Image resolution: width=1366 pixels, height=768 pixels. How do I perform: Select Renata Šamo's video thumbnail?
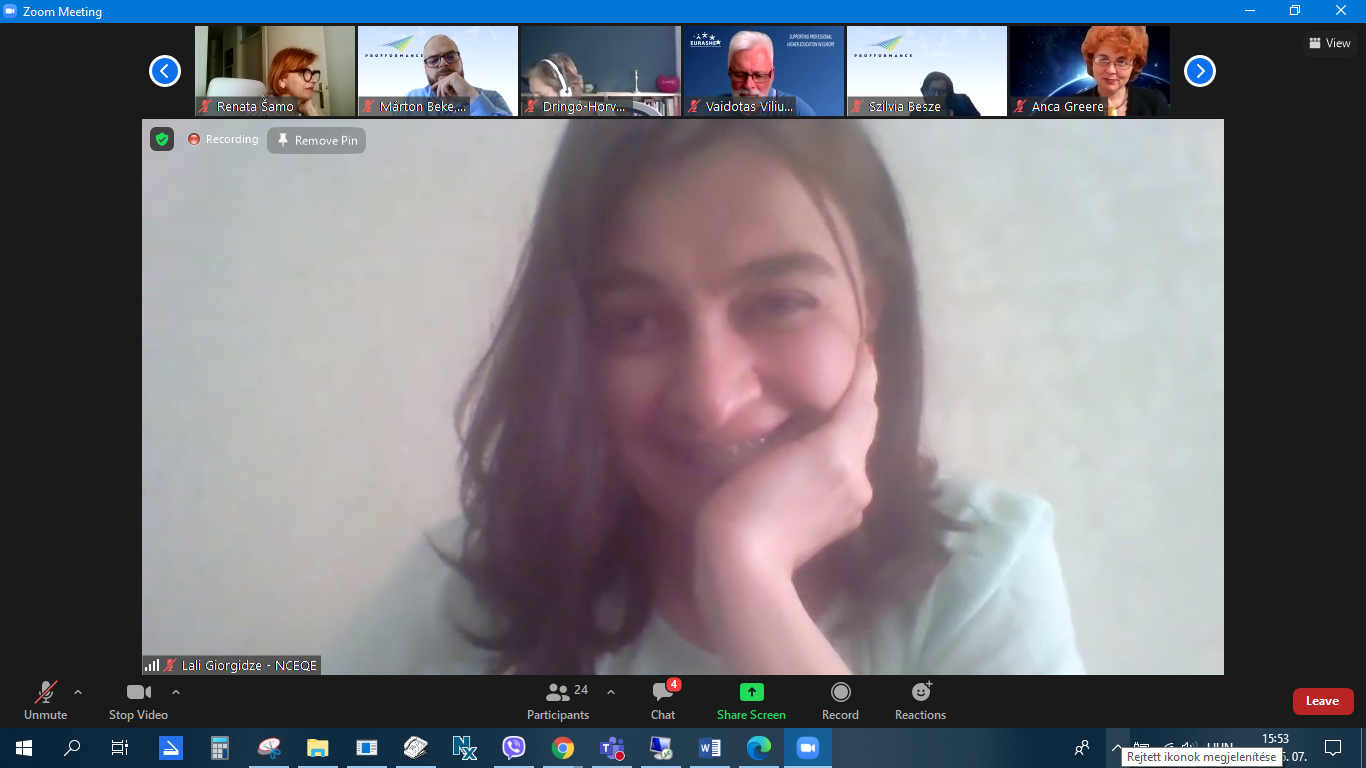tap(275, 71)
